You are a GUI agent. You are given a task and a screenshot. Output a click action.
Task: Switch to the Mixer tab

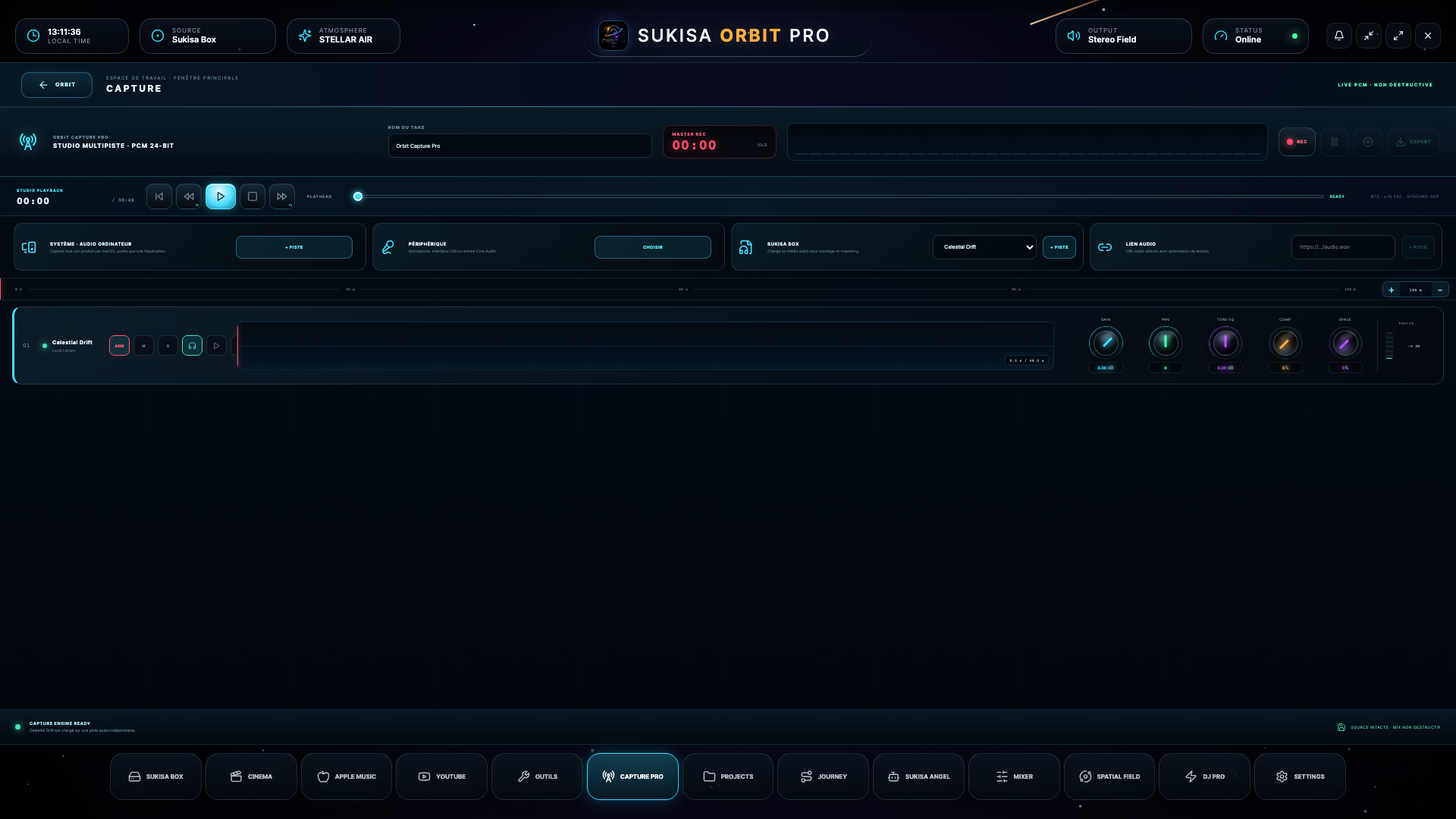(x=1014, y=777)
